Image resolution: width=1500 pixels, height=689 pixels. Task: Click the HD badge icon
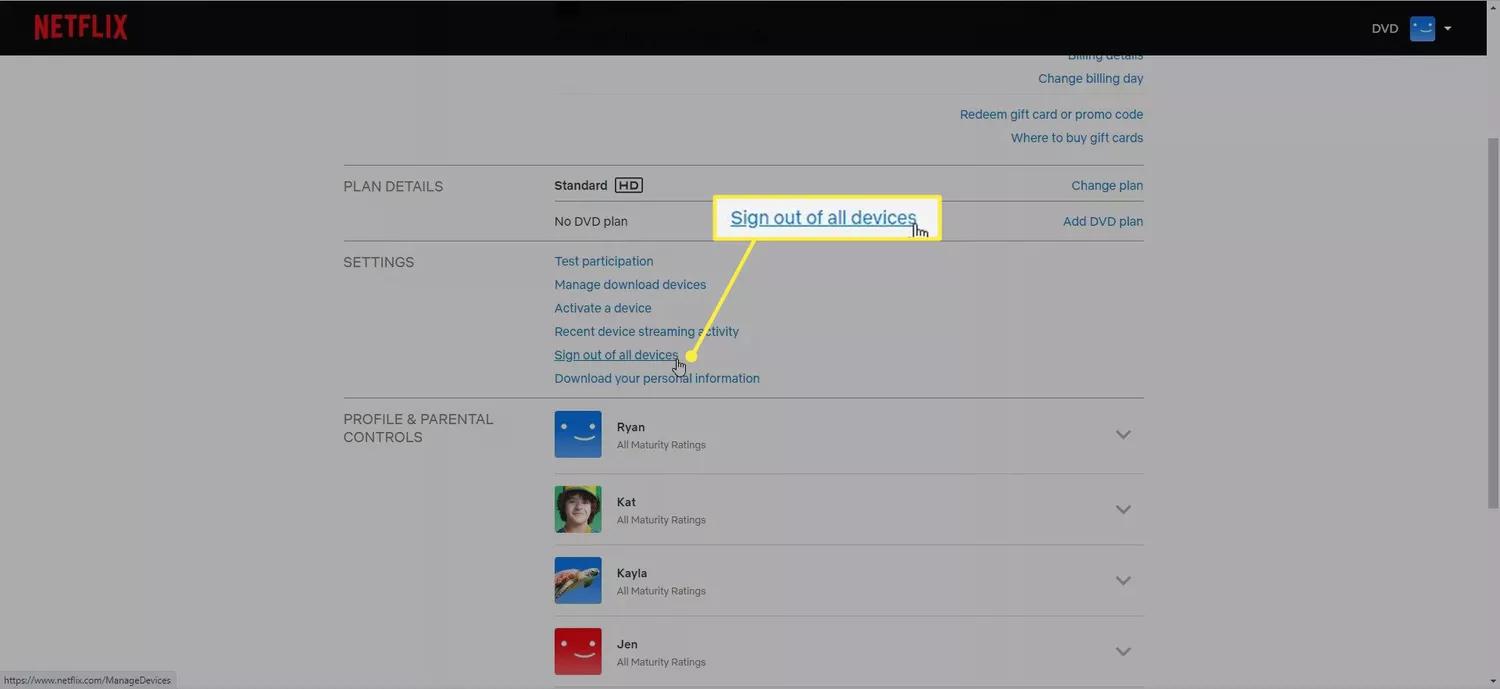pyautogui.click(x=629, y=185)
